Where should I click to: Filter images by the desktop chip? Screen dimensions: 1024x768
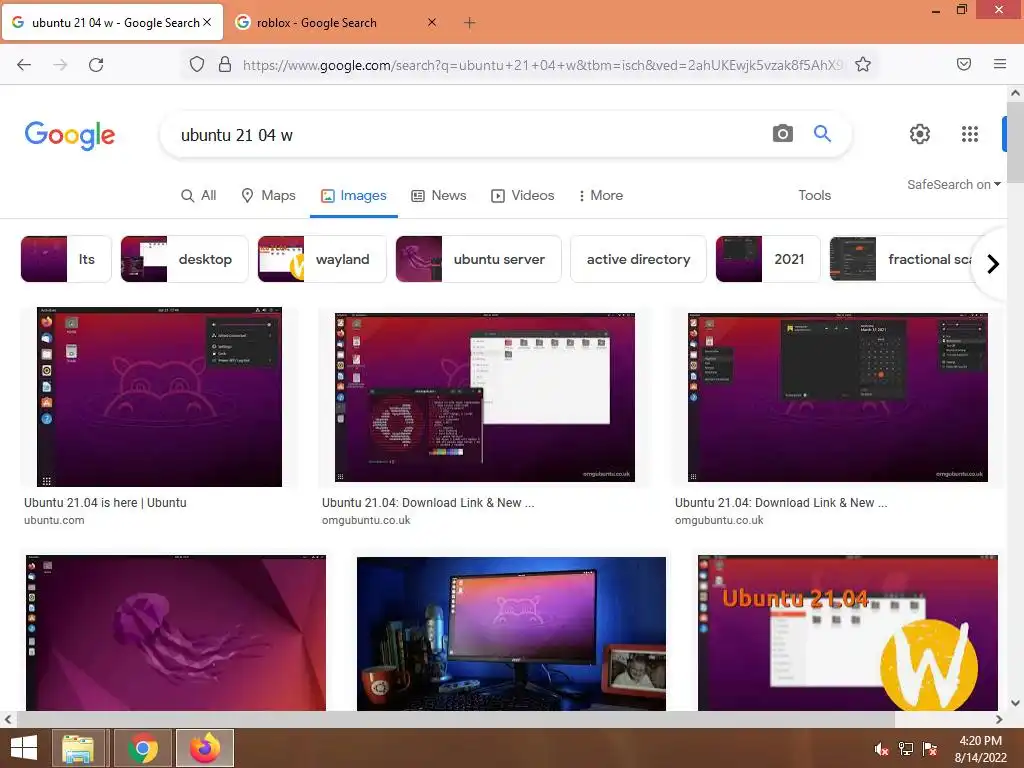tap(184, 259)
